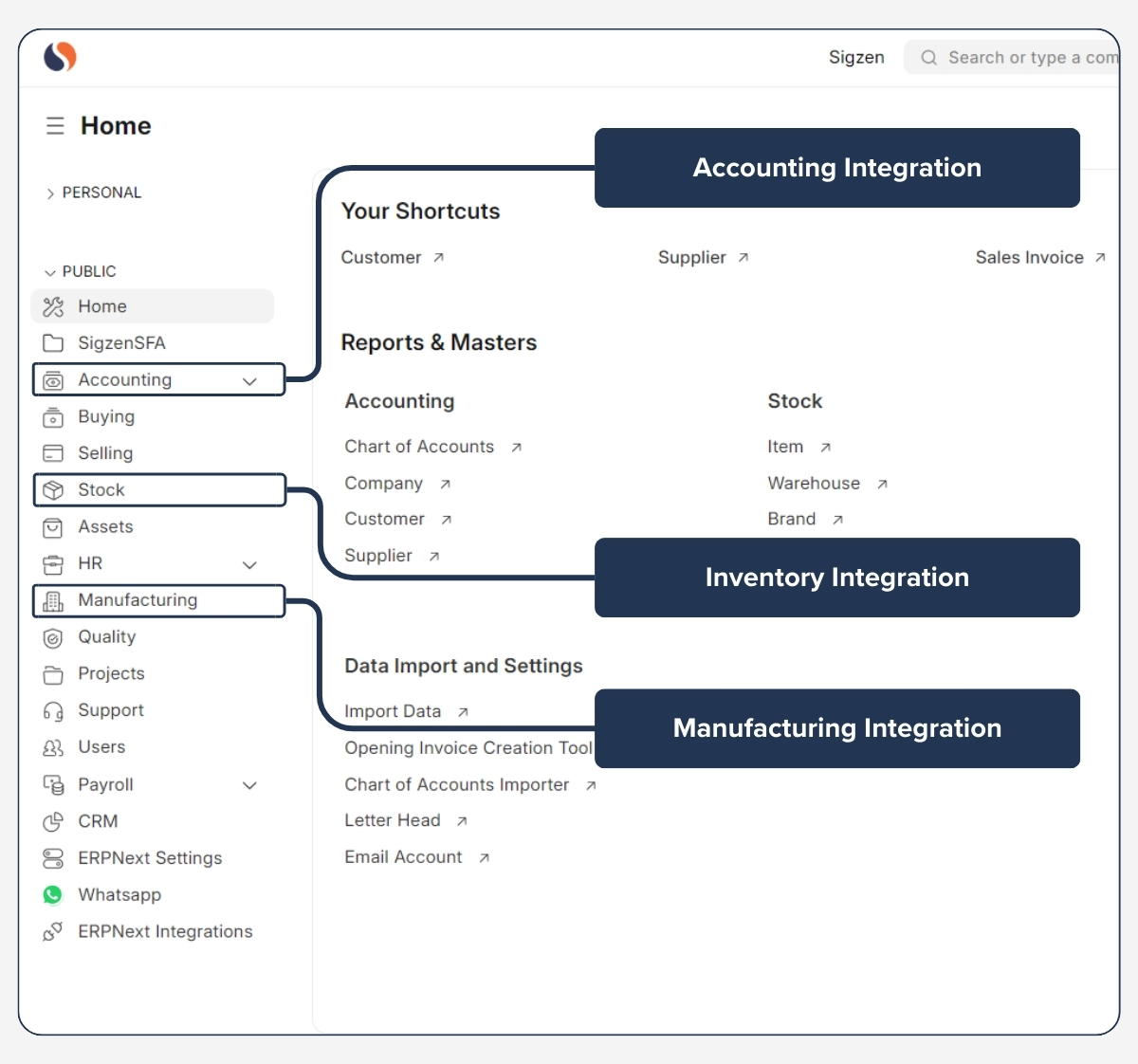Switch to the Home workspace
The height and width of the screenshot is (1064, 1138).
coord(101,306)
